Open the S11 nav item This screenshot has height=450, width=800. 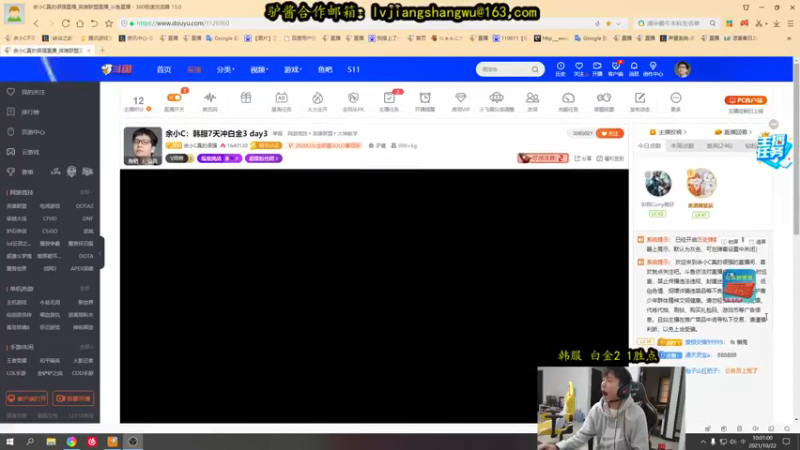(x=354, y=69)
